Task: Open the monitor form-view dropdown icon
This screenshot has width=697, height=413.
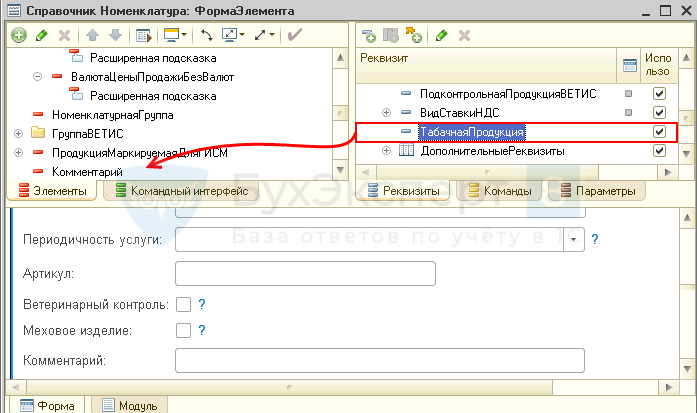Action: pos(175,35)
